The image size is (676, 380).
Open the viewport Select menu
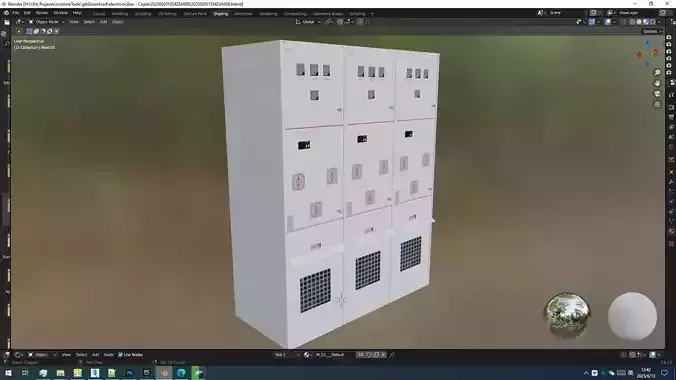click(89, 22)
